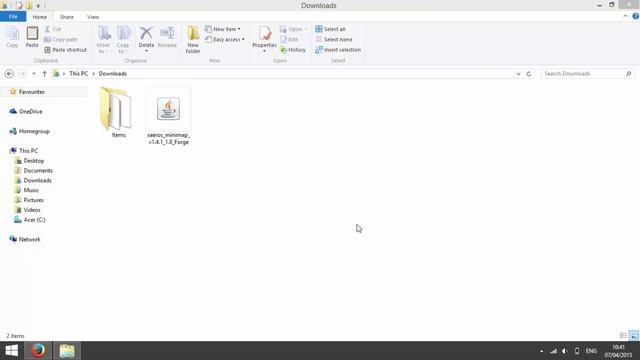Select Network in the navigation pane
640x360 pixels.
(x=25, y=239)
